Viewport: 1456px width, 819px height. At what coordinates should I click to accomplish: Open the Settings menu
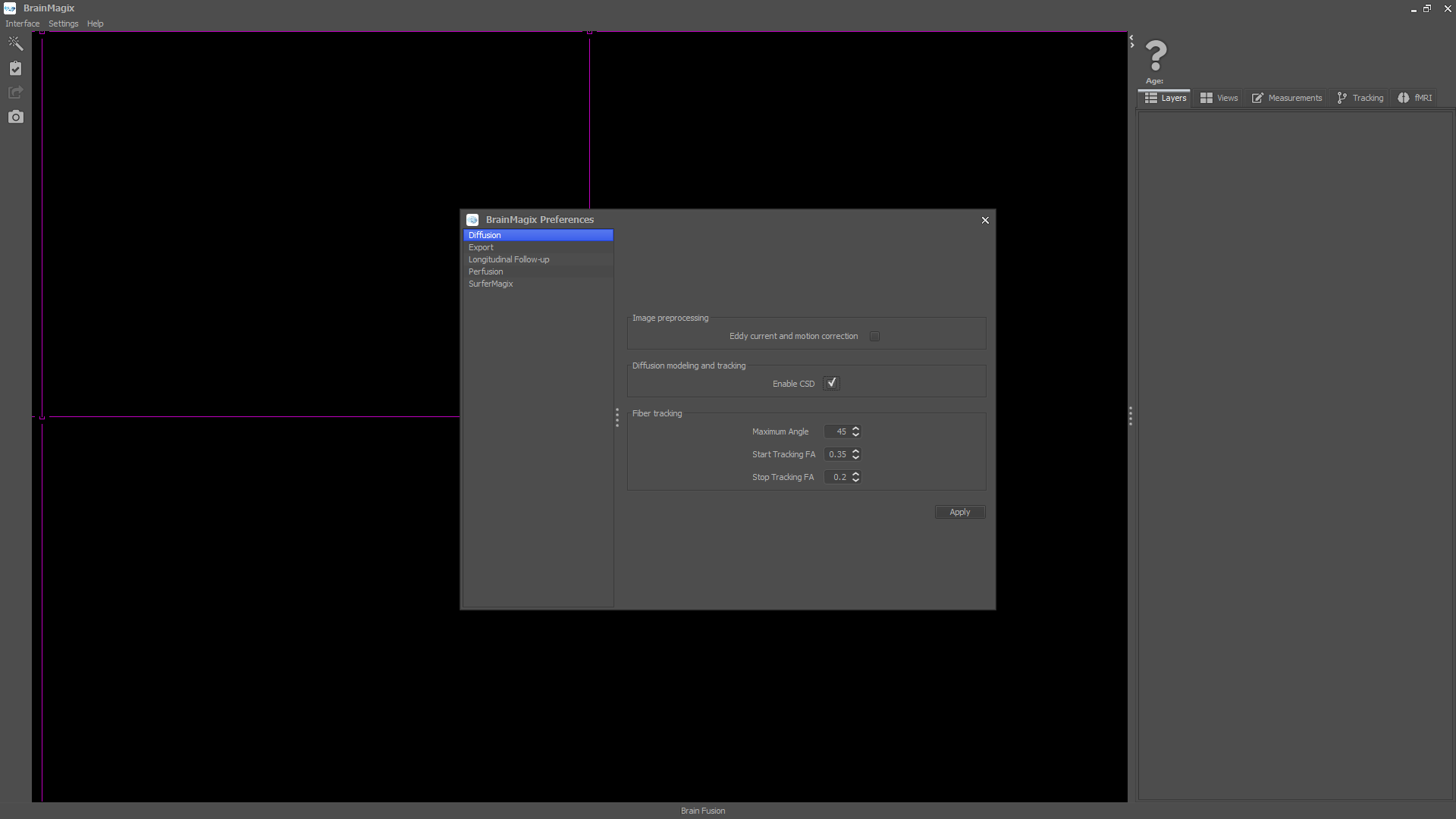[63, 24]
